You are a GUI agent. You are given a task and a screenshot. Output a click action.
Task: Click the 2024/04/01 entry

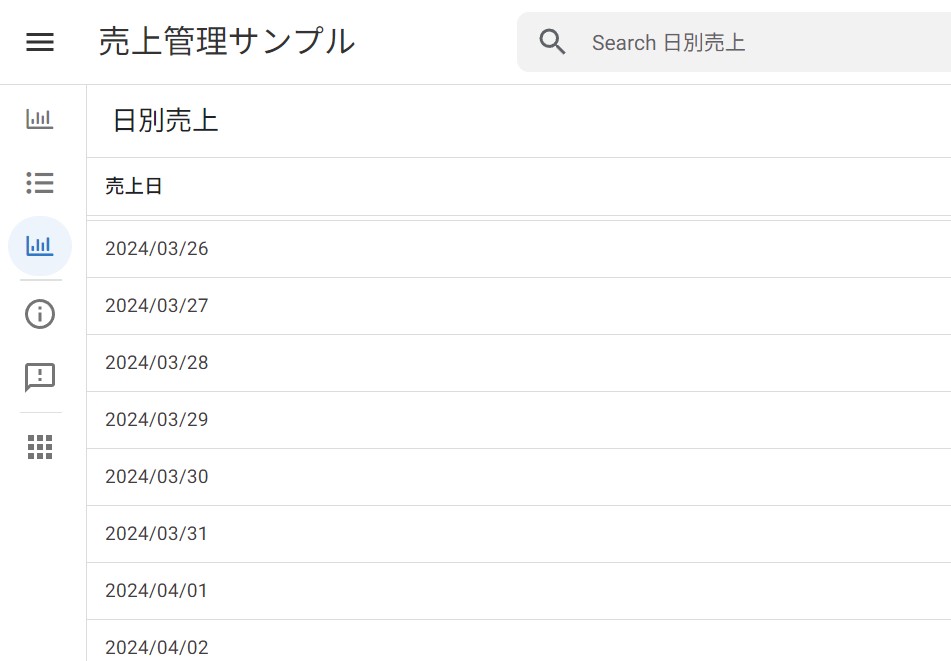157,591
